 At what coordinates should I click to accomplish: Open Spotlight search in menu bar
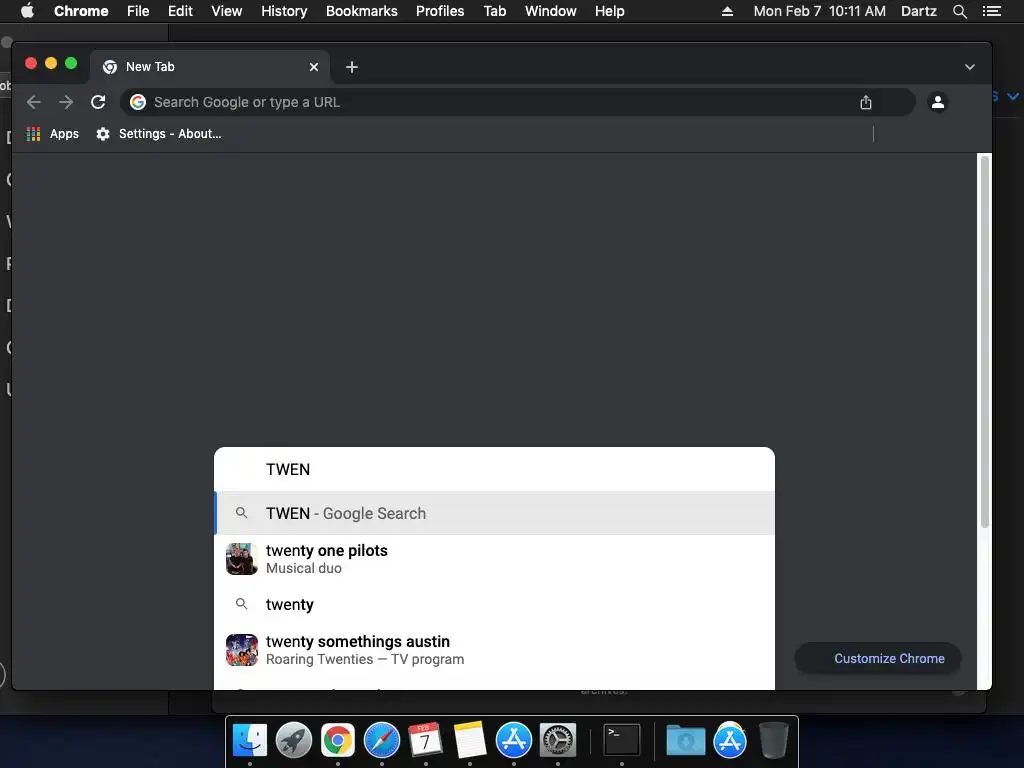tap(959, 11)
